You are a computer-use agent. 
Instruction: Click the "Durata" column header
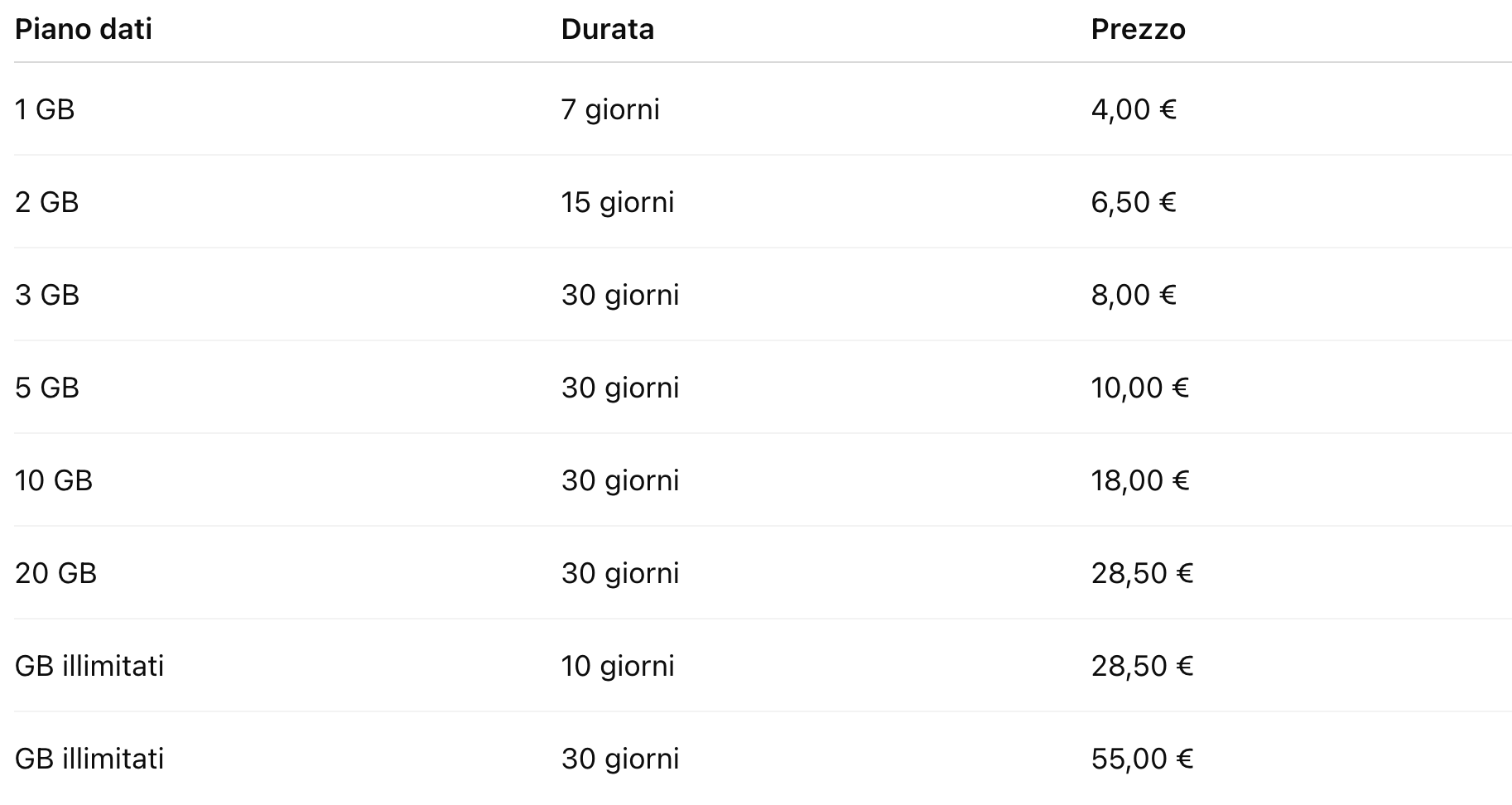(607, 30)
